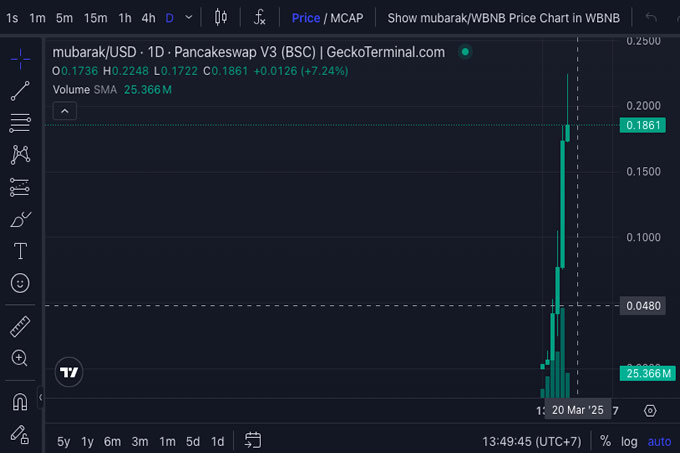Viewport: 680px width, 453px height.
Task: Click the 0.1861 current price label
Action: (642, 125)
